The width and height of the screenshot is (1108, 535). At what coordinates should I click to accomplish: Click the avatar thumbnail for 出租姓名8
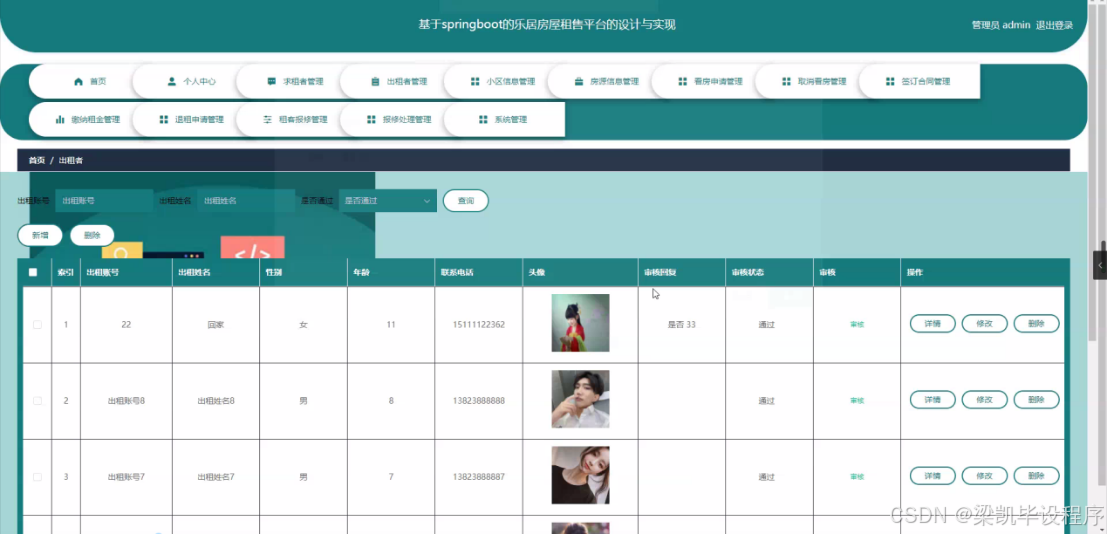(x=580, y=399)
